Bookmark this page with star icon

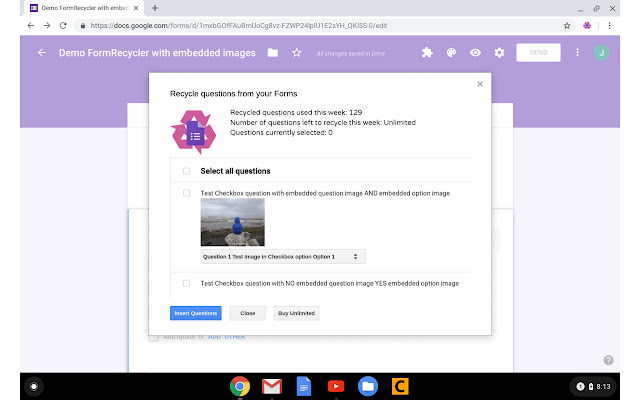click(x=567, y=26)
